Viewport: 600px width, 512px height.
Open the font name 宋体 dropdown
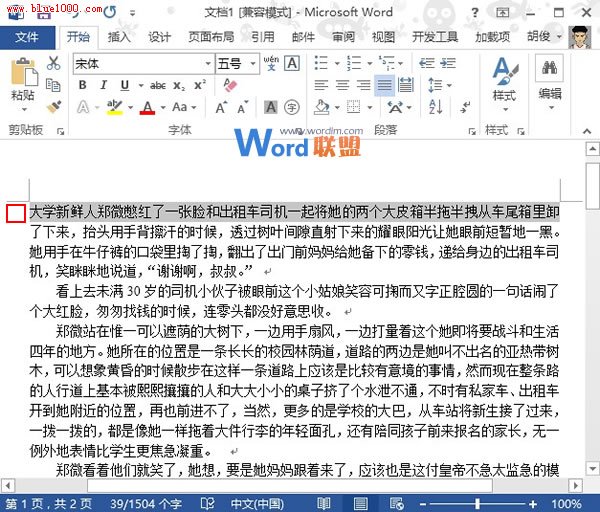tap(208, 64)
